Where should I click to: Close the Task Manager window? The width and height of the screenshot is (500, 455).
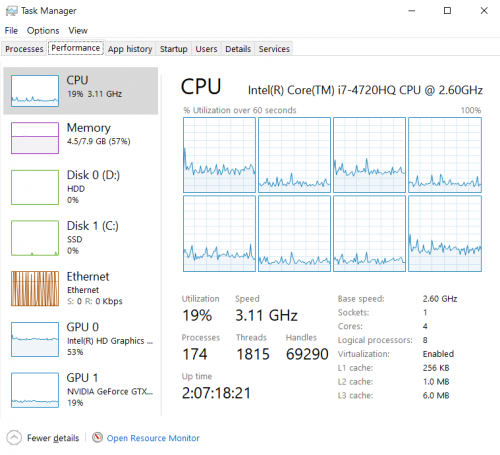pyautogui.click(x=484, y=11)
